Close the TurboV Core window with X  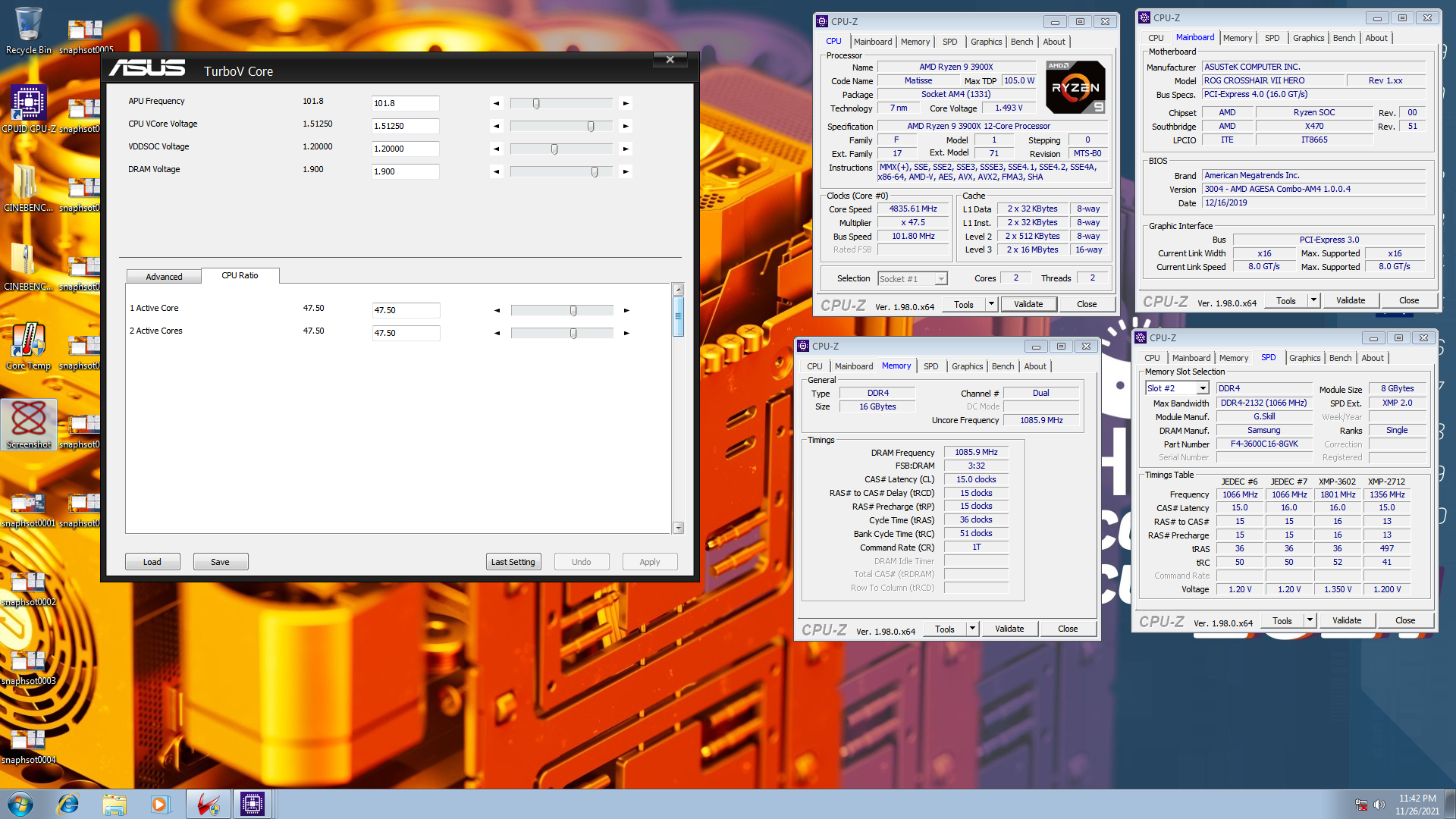(x=670, y=59)
